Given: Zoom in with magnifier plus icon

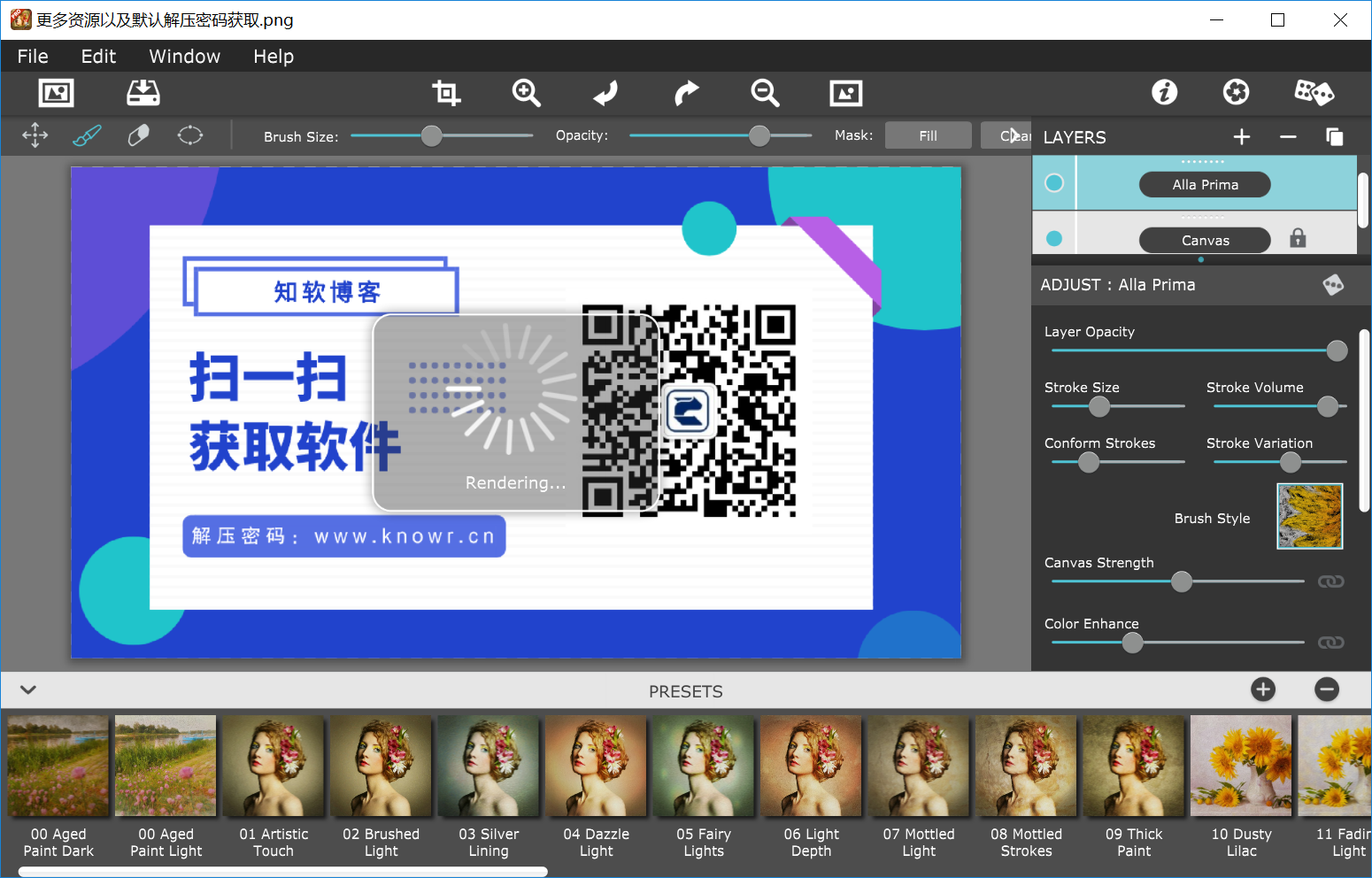Looking at the screenshot, I should click(527, 93).
